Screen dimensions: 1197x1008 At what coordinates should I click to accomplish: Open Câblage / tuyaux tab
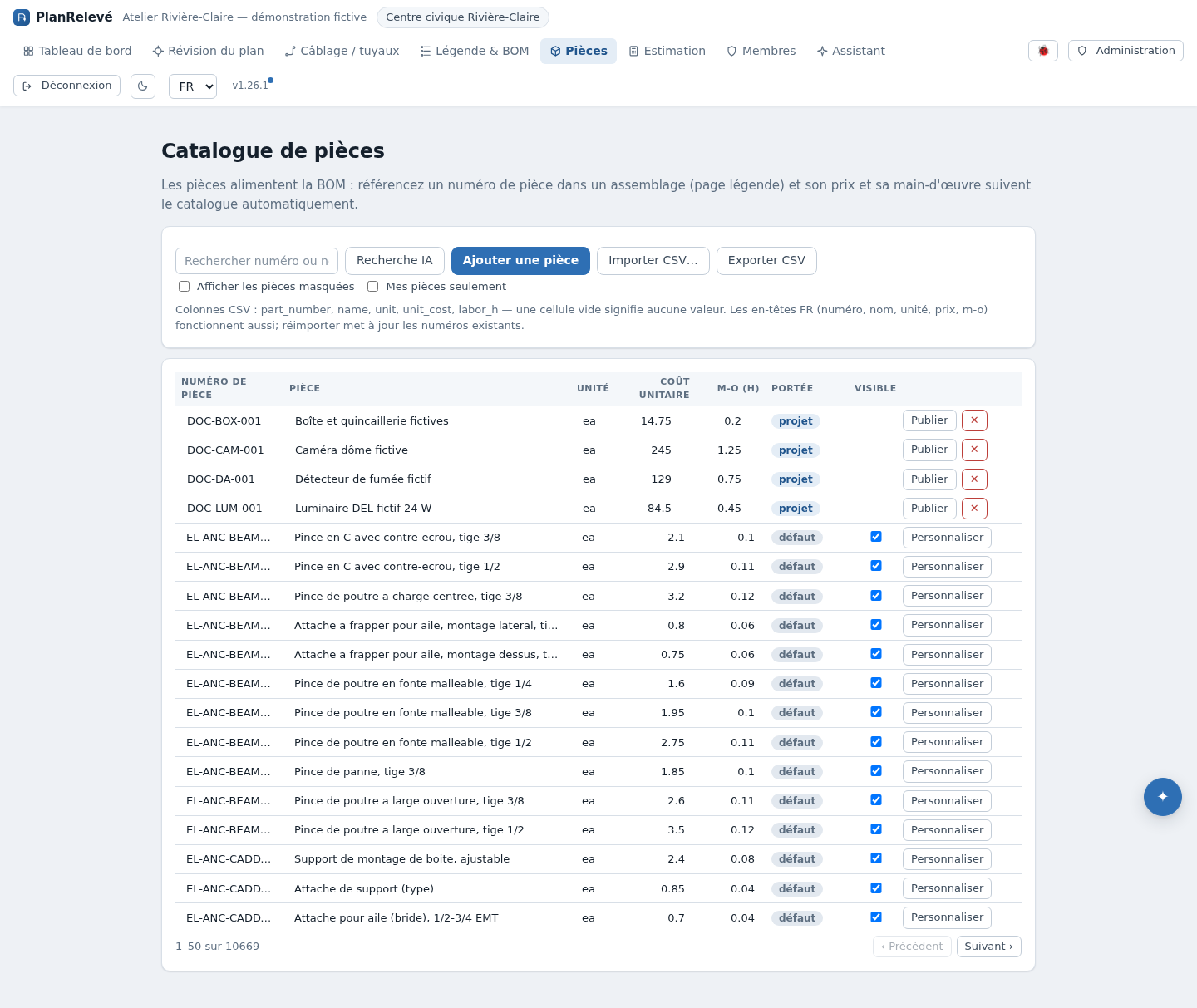(342, 51)
